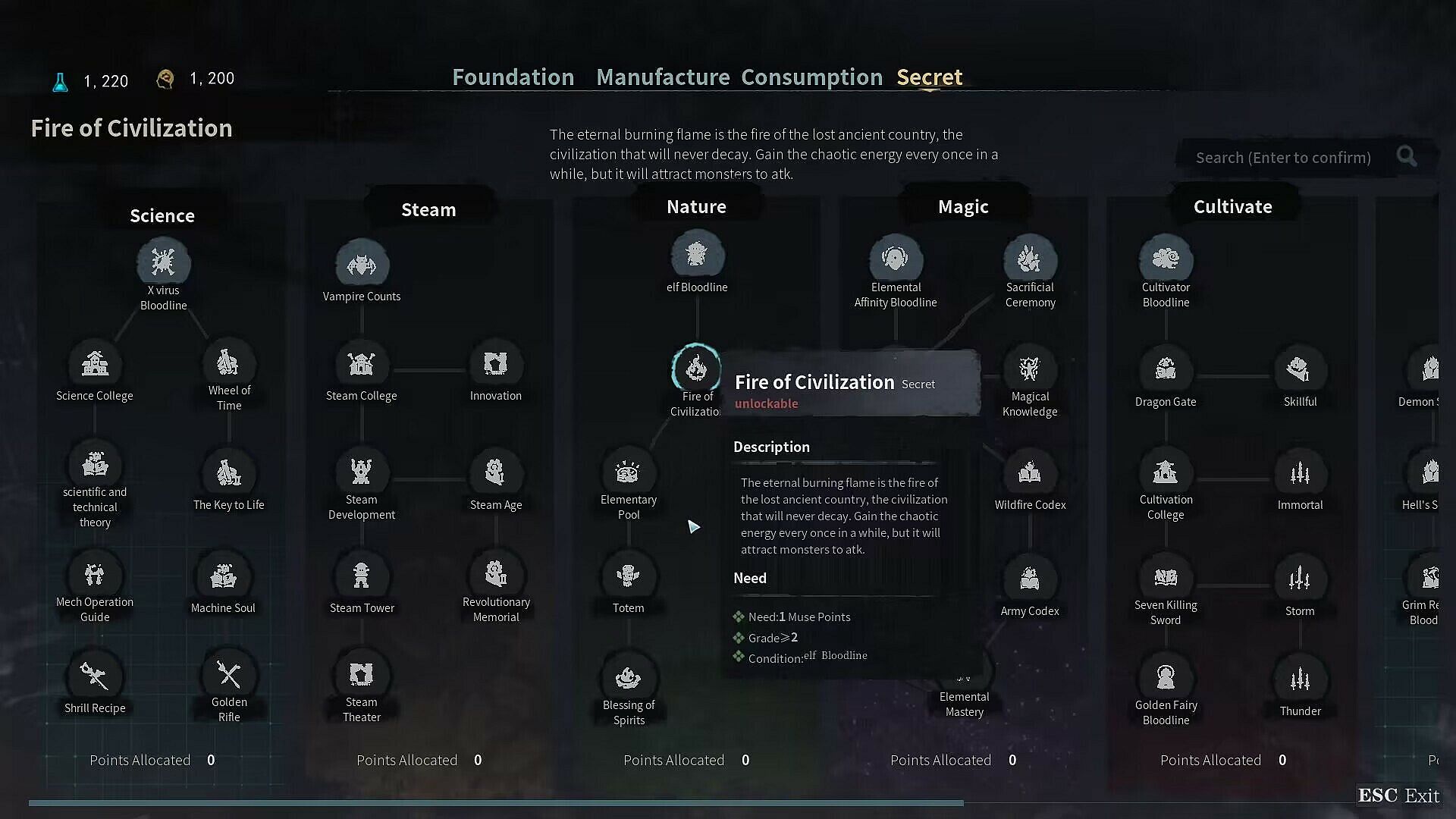
Task: Click the Totem node icon
Action: pos(628,576)
